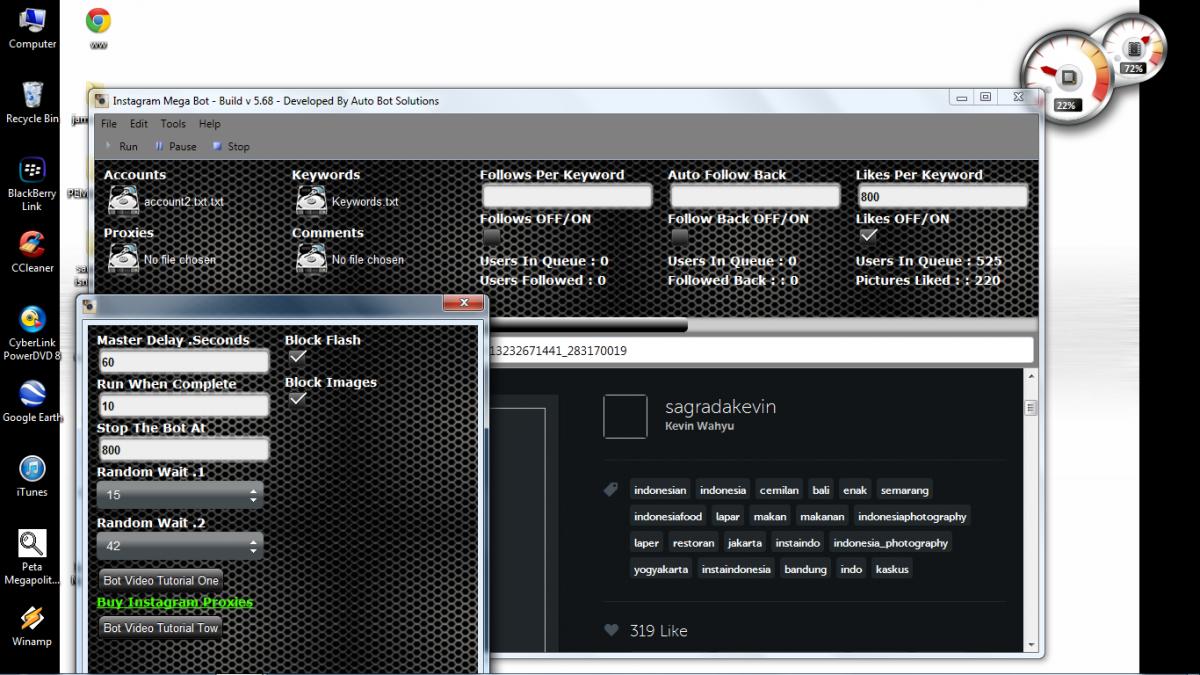Click the Stop toolbar button
Image resolution: width=1200 pixels, height=675 pixels.
pyautogui.click(x=231, y=146)
